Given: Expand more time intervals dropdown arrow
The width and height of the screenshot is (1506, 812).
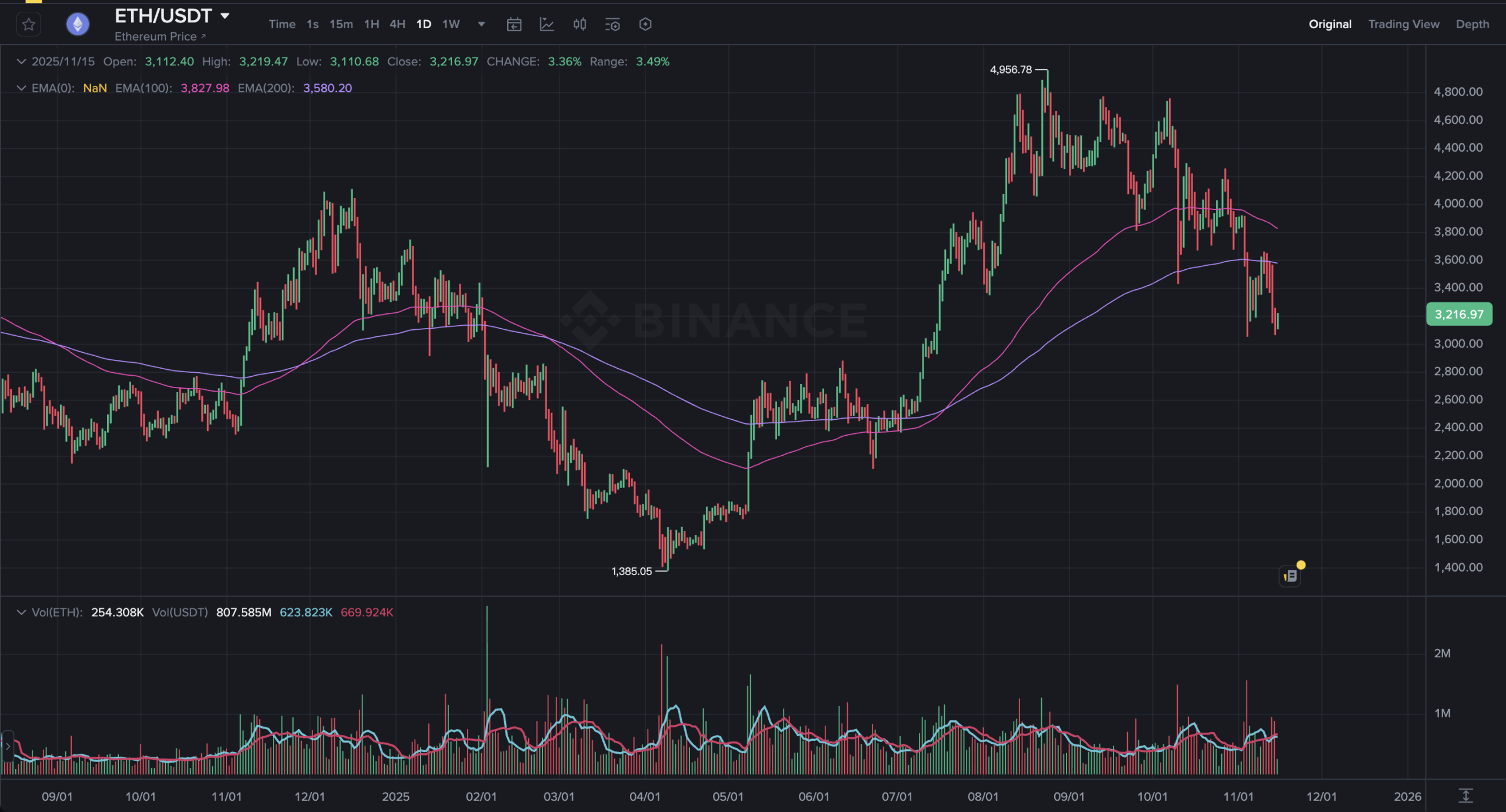Looking at the screenshot, I should tap(481, 25).
